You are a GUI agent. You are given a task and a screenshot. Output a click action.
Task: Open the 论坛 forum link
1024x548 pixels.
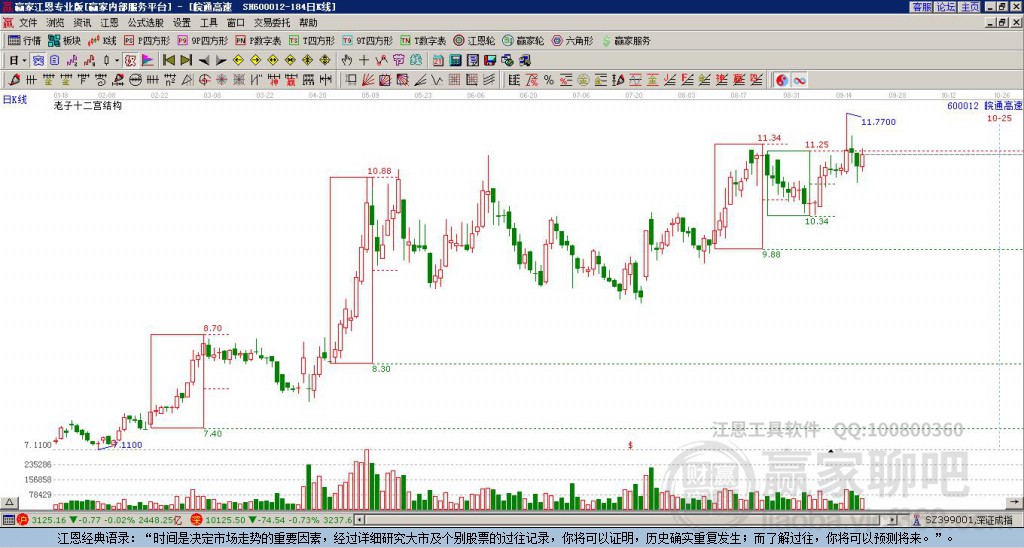click(x=945, y=7)
